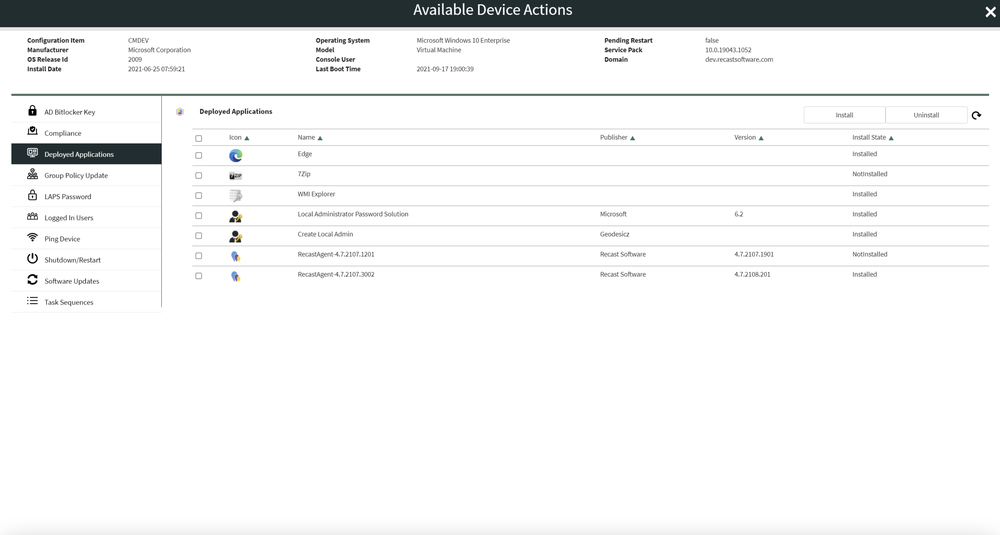The image size is (1000, 535).
Task: Click the Create Local Admin name
Action: click(325, 234)
